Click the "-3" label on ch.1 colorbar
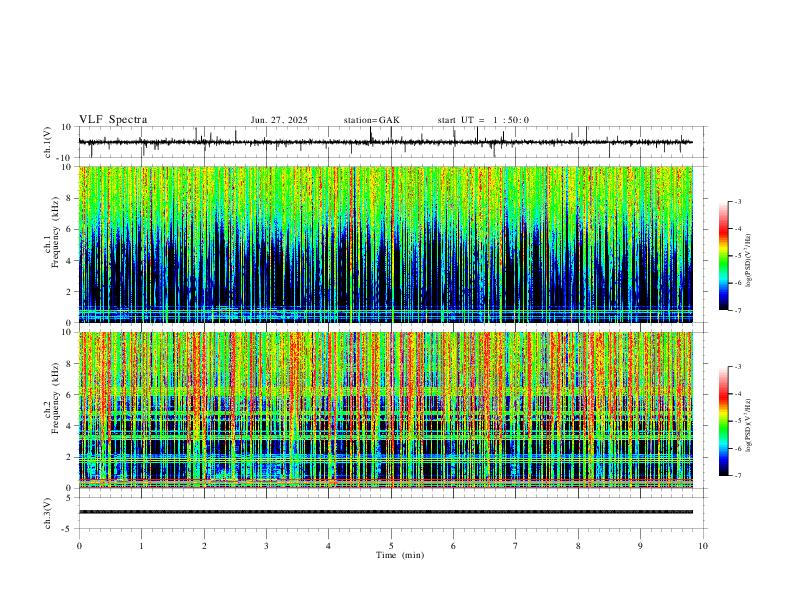The height and width of the screenshot is (612, 792). tap(738, 202)
